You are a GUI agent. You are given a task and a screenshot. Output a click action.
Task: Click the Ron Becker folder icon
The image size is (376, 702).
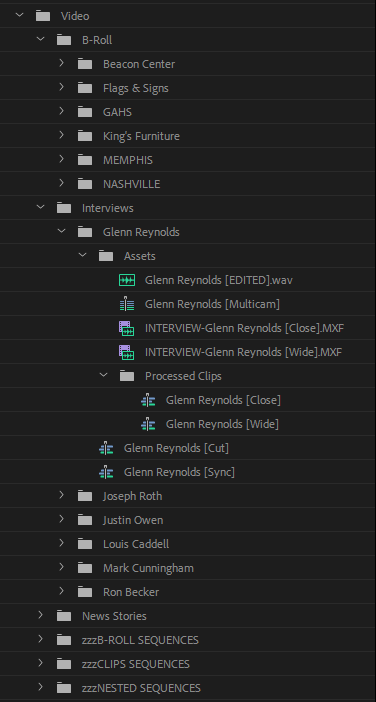pos(85,592)
